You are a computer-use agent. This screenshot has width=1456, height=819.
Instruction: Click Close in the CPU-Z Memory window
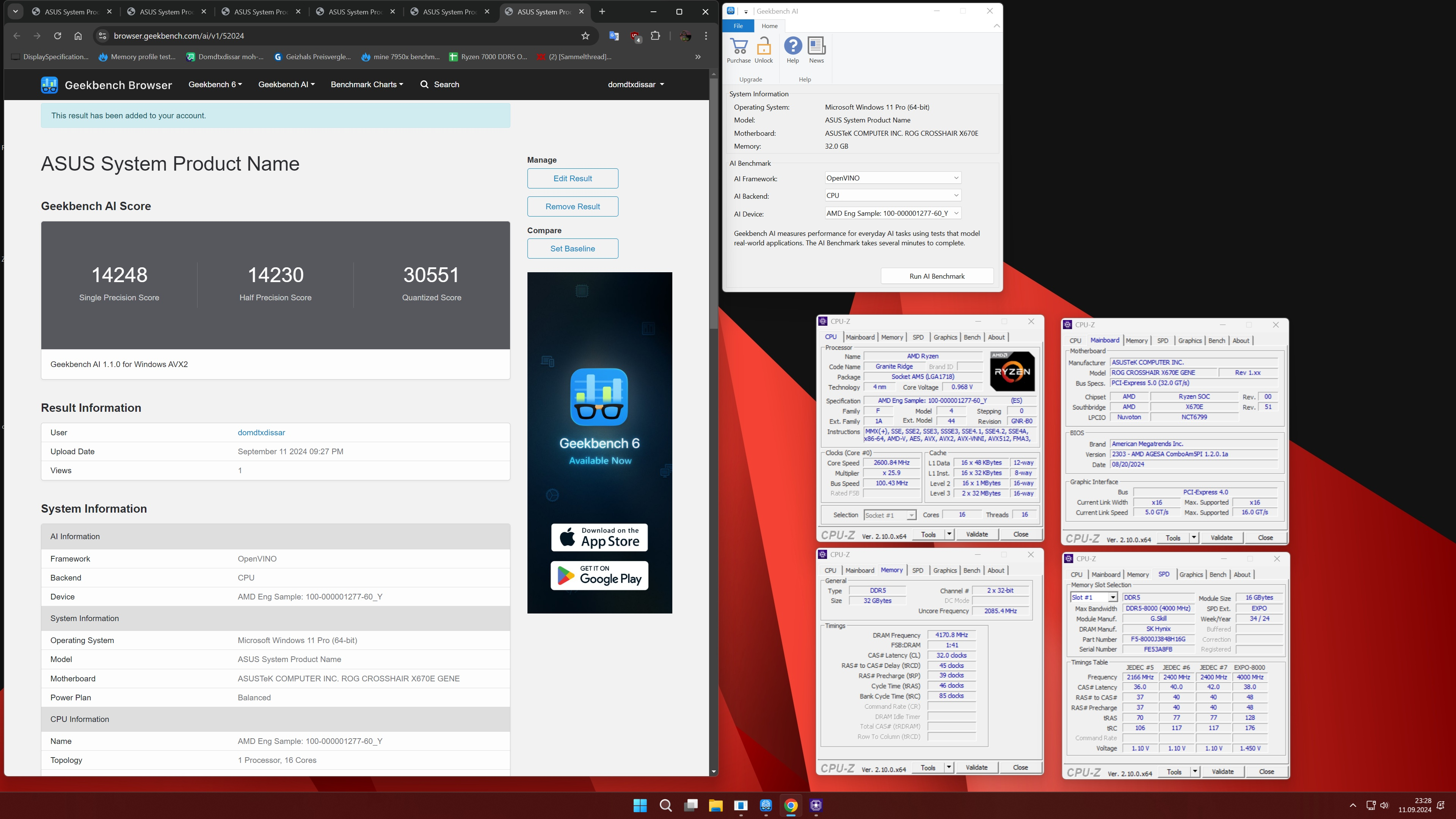click(1020, 767)
